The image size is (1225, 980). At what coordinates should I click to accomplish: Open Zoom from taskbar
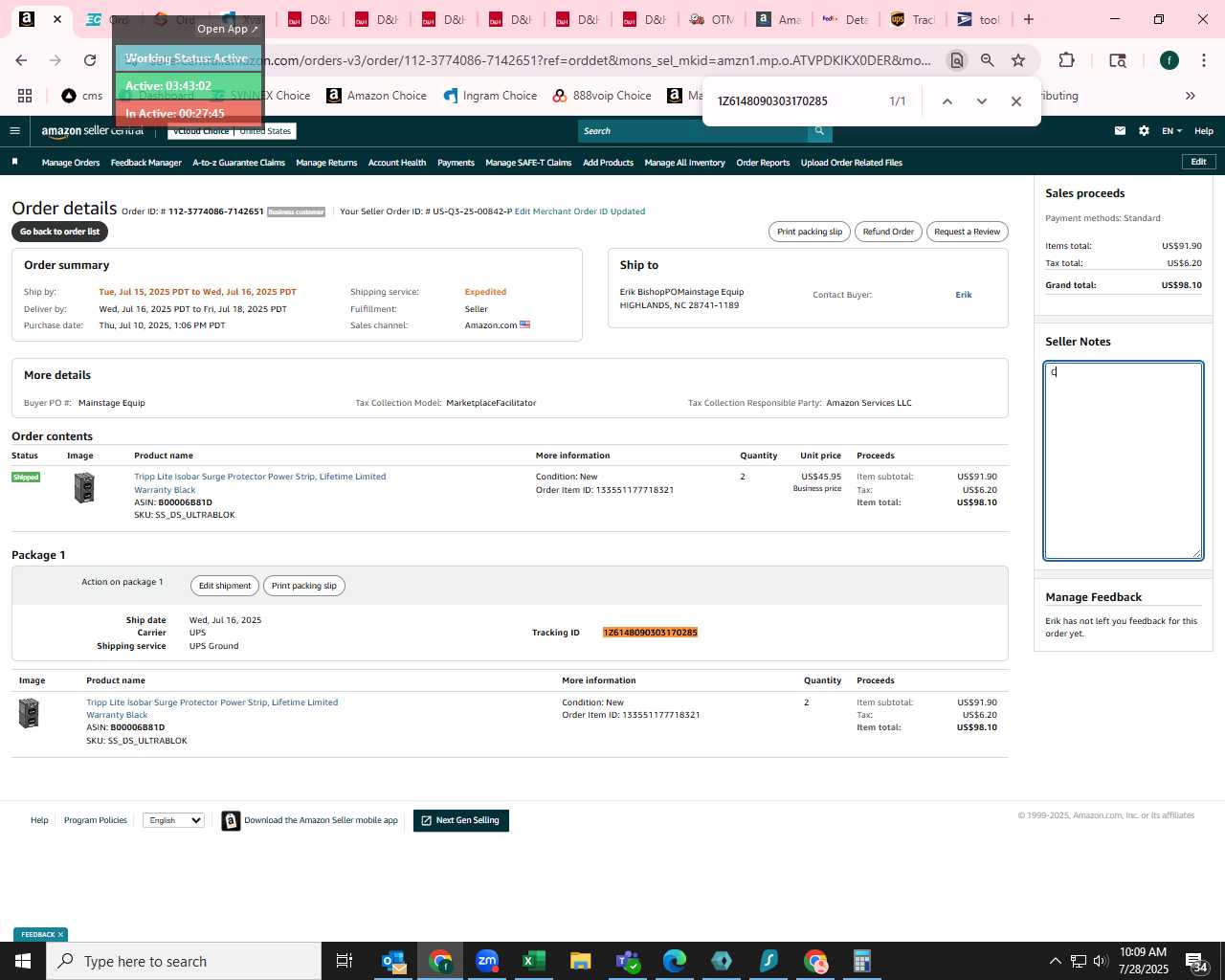click(487, 961)
